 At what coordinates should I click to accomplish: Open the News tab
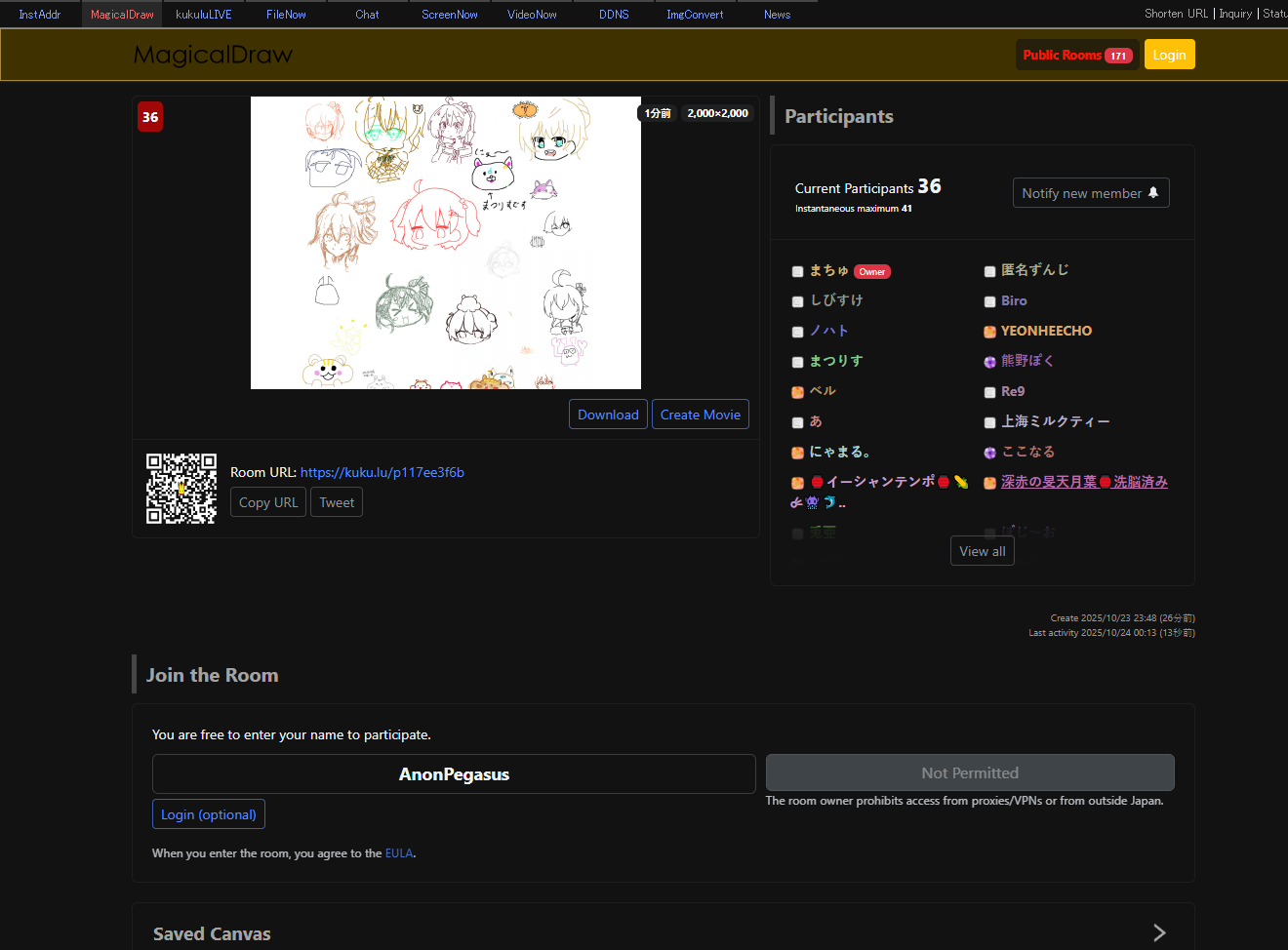[x=778, y=15]
